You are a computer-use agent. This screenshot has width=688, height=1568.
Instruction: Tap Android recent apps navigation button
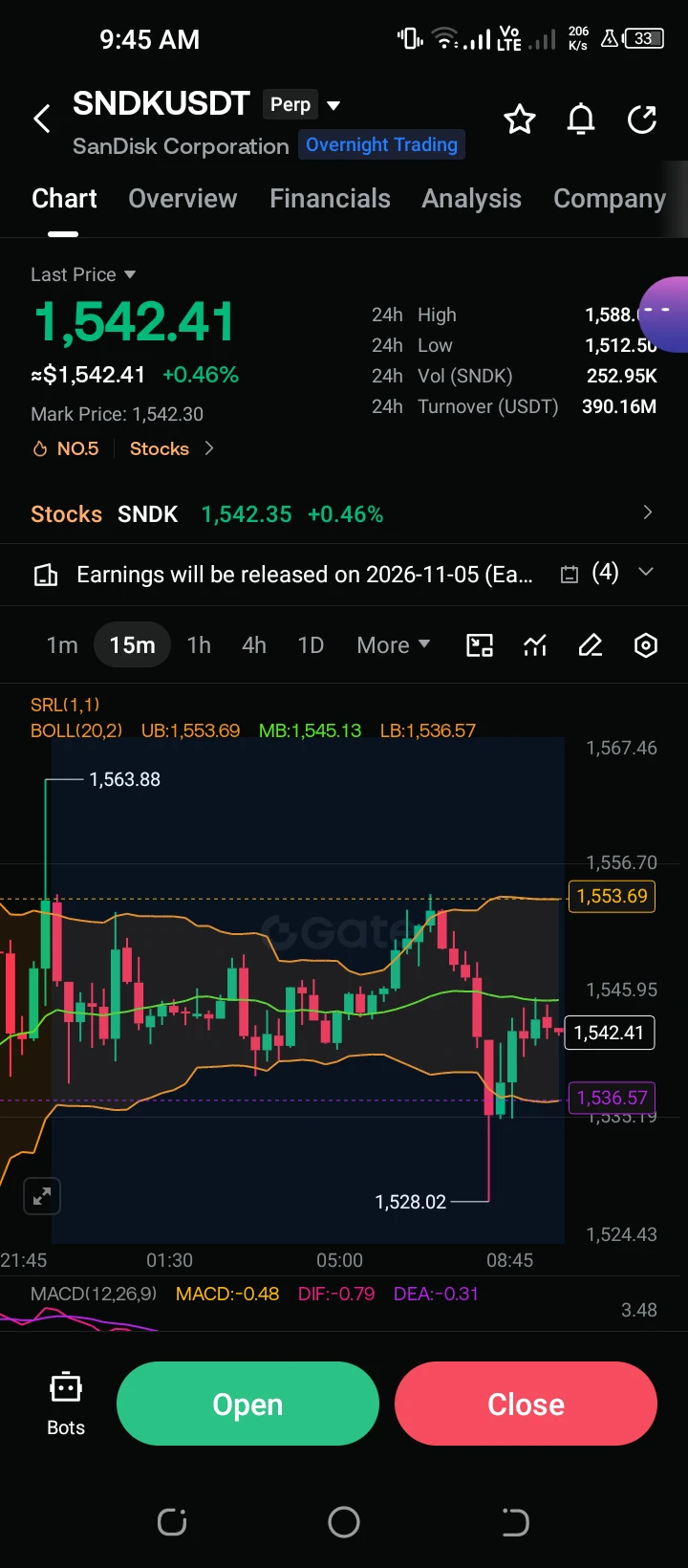pyautogui.click(x=172, y=1521)
